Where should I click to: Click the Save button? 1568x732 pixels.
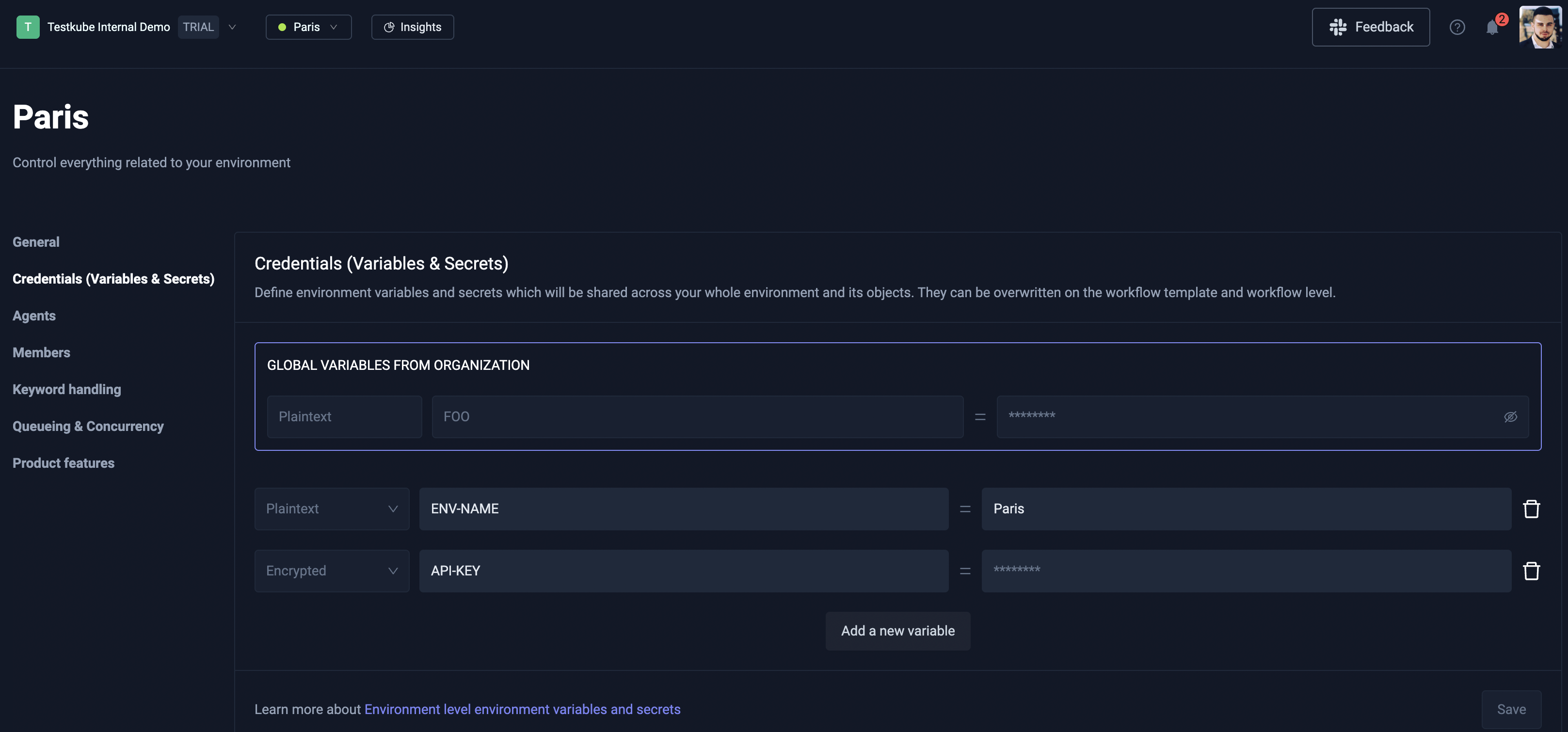[1511, 709]
